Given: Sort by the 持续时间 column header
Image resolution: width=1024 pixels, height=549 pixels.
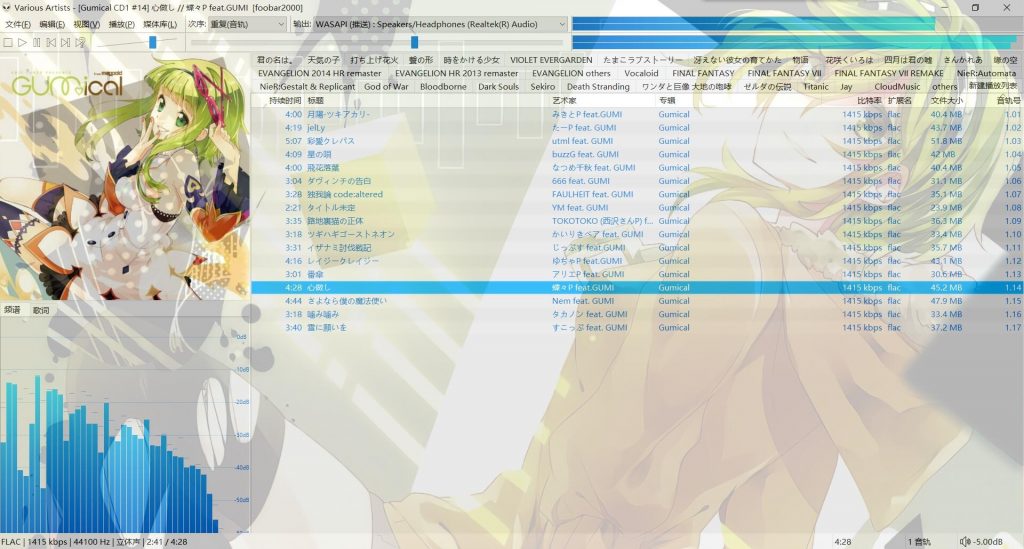Looking at the screenshot, I should coord(285,101).
